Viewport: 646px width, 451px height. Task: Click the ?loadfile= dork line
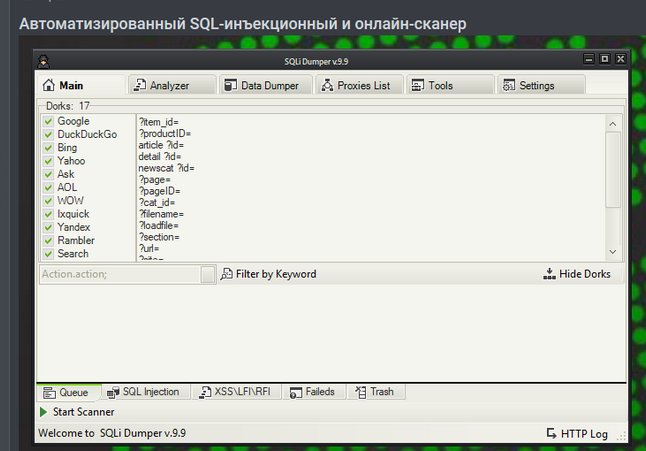(x=158, y=226)
